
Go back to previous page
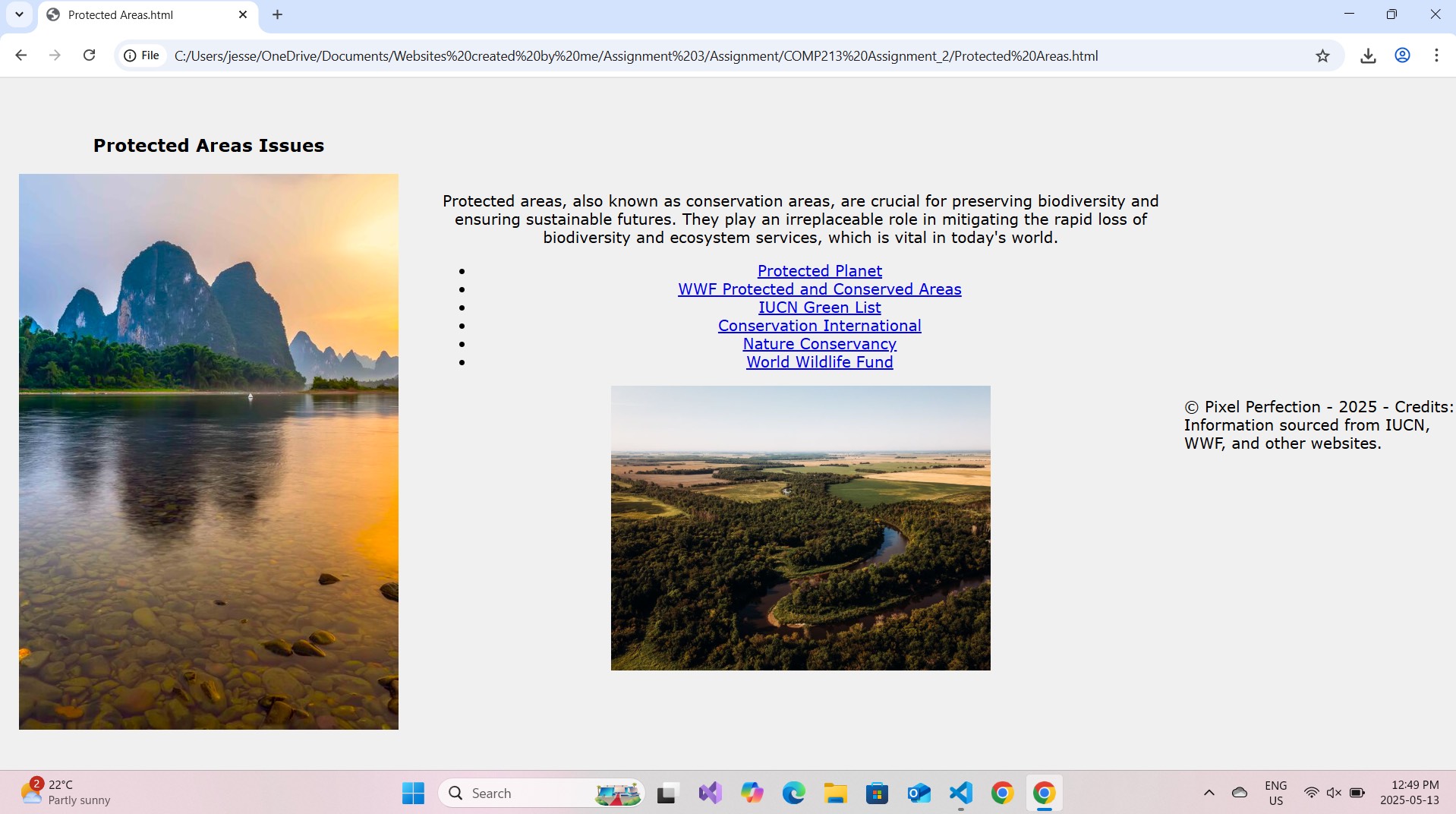[x=21, y=55]
